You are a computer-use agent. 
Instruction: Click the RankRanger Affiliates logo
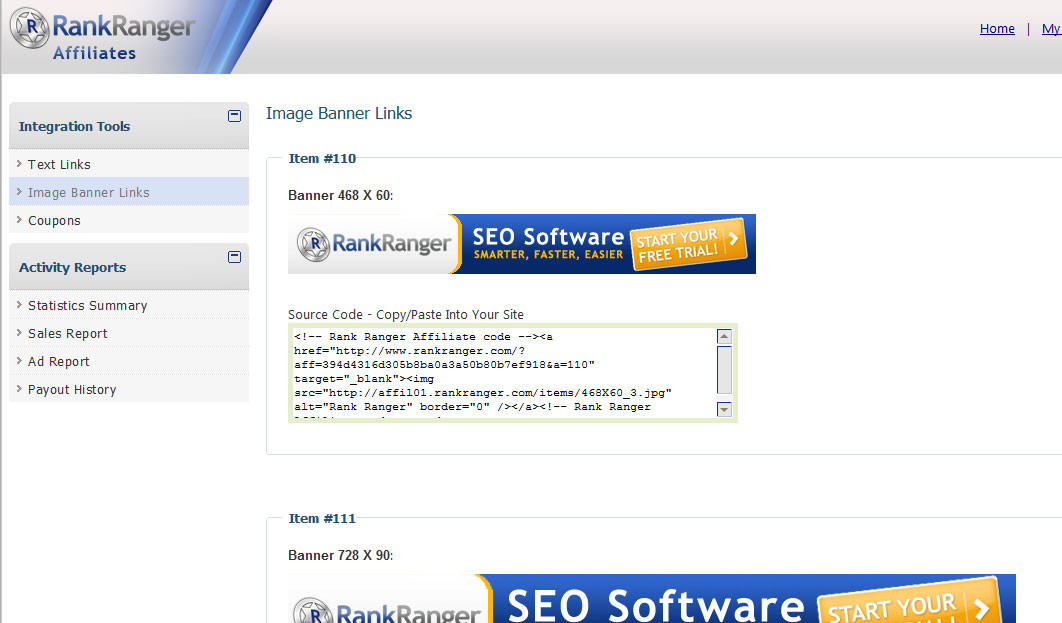(x=102, y=35)
